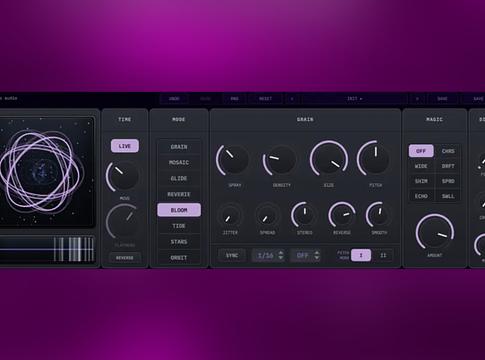Toggle the LIVE button in TIME panel
This screenshot has width=485, height=360.
(125, 146)
